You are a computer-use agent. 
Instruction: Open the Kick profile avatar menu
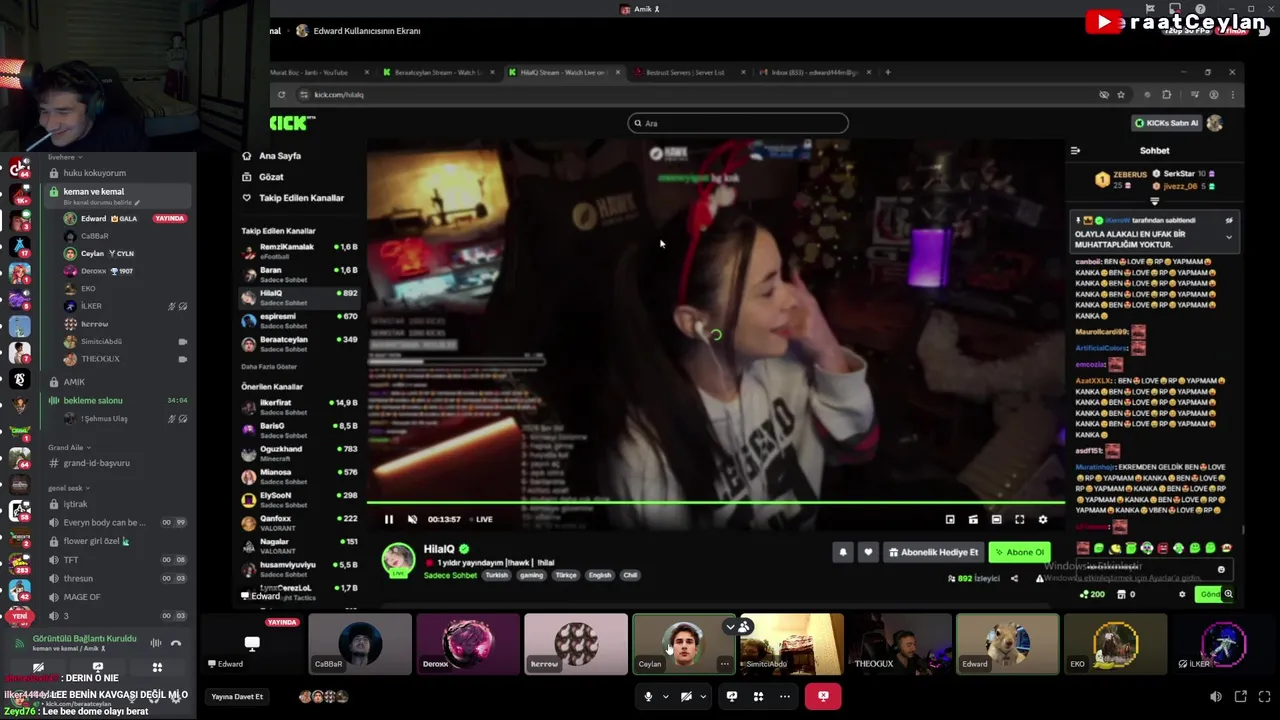coord(1215,123)
